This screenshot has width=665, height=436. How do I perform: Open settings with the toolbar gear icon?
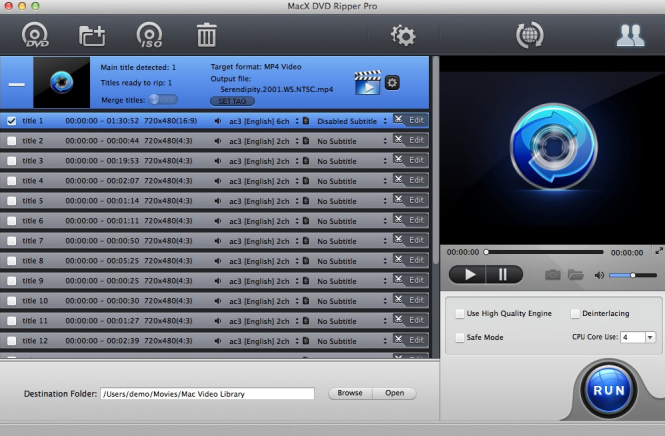(403, 35)
